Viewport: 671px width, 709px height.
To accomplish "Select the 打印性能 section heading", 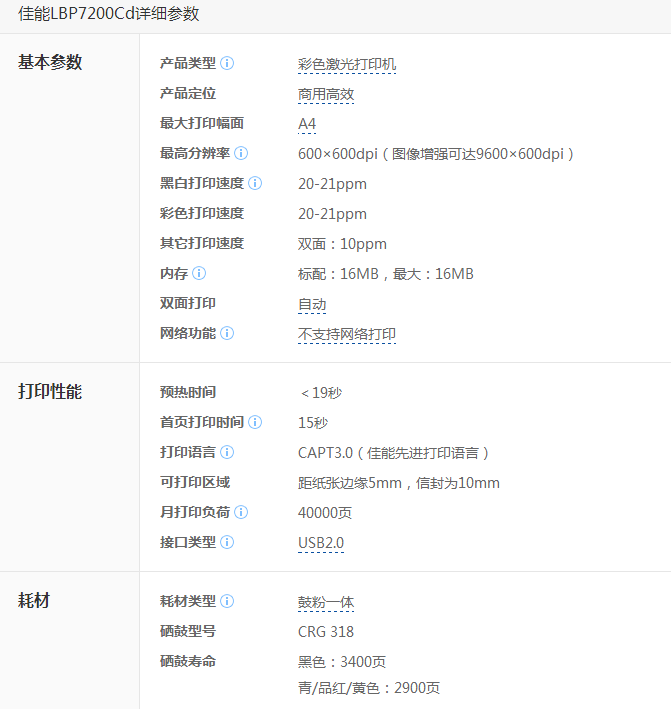I will click(x=50, y=391).
